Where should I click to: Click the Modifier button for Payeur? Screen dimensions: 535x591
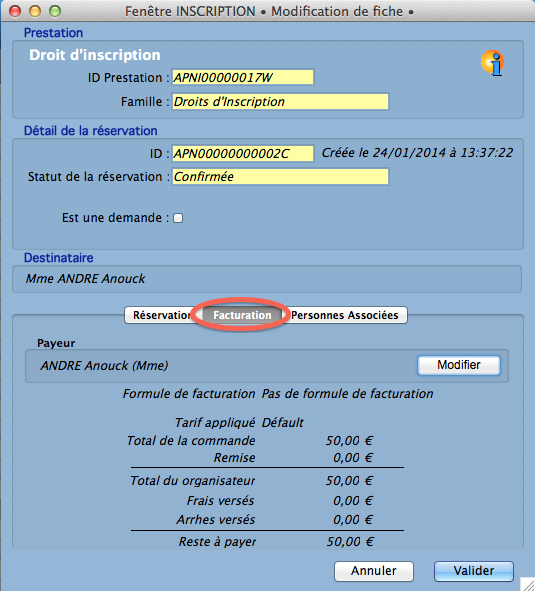(x=459, y=365)
